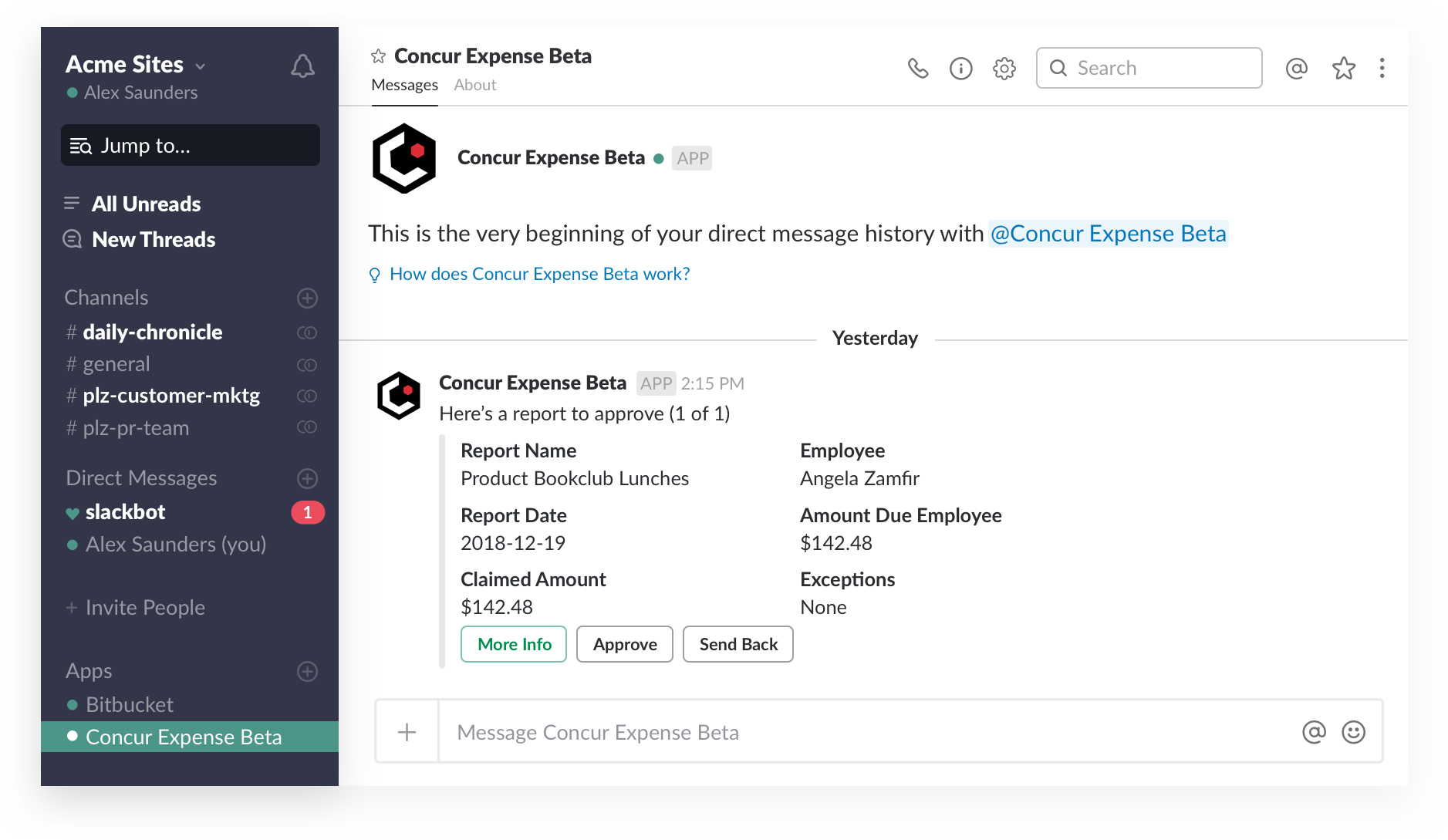The width and height of the screenshot is (1448, 840).
Task: Start a new direct message via the plus
Action: [x=307, y=478]
